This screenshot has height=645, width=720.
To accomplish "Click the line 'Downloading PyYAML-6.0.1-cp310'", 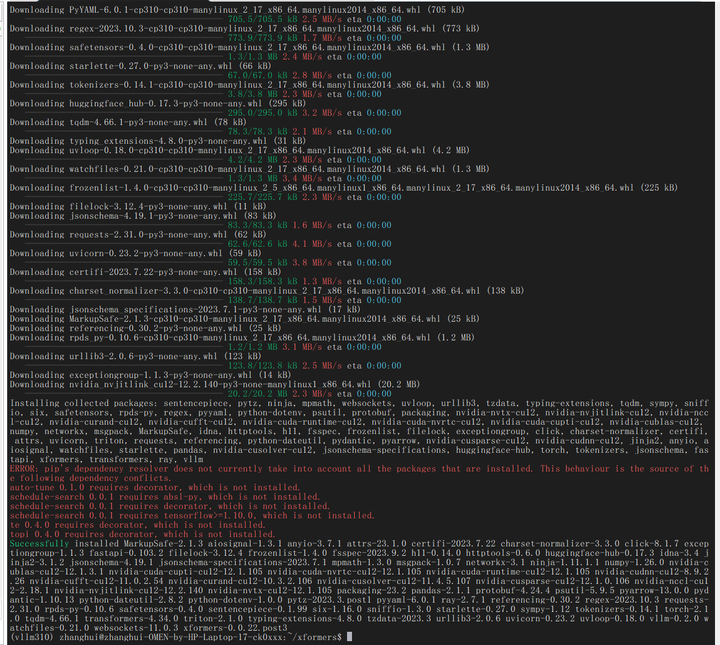I will click(x=237, y=10).
